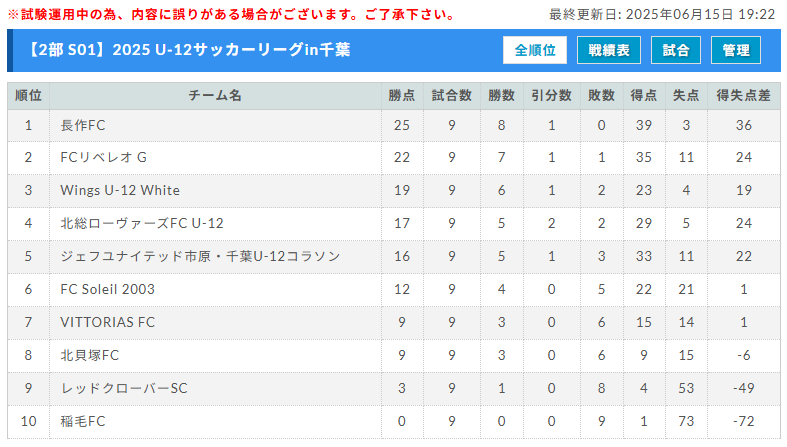Click Wings U-12 White team name

[120, 190]
